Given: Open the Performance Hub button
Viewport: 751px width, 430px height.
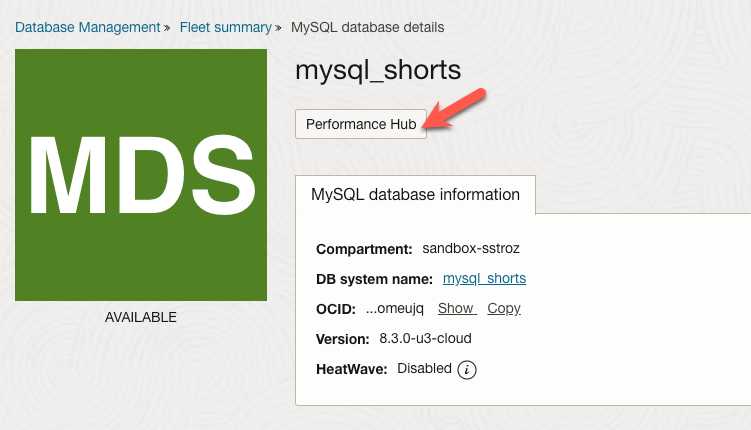Looking at the screenshot, I should tap(361, 124).
